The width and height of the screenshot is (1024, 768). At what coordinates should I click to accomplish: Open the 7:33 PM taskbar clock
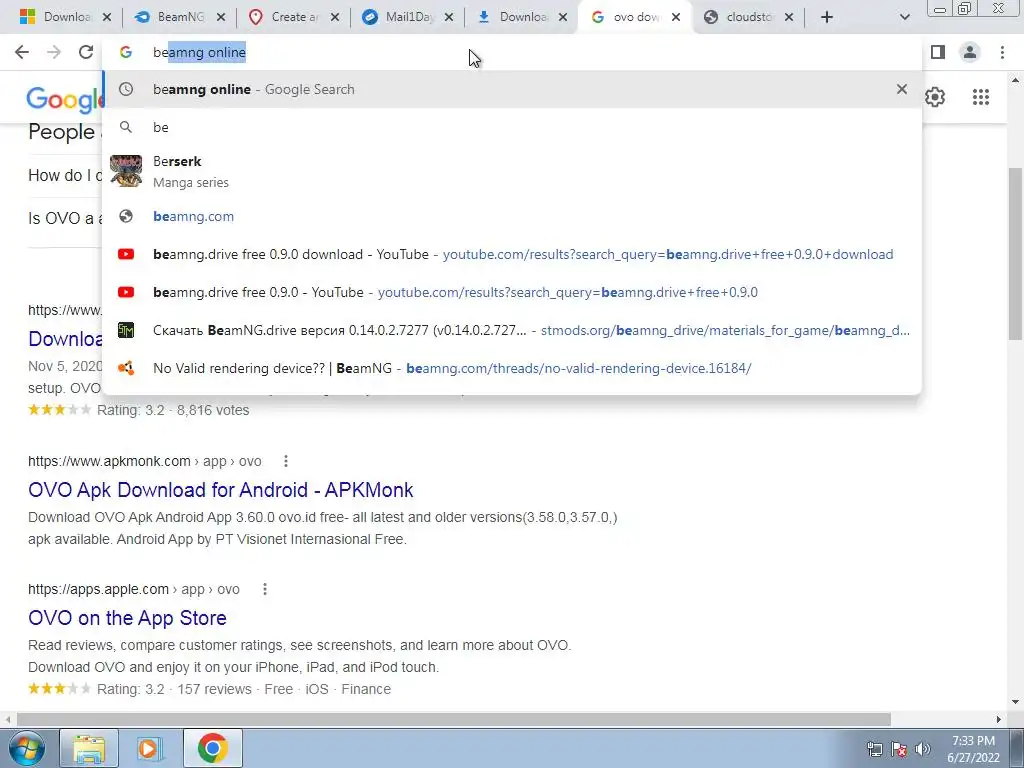[973, 749]
